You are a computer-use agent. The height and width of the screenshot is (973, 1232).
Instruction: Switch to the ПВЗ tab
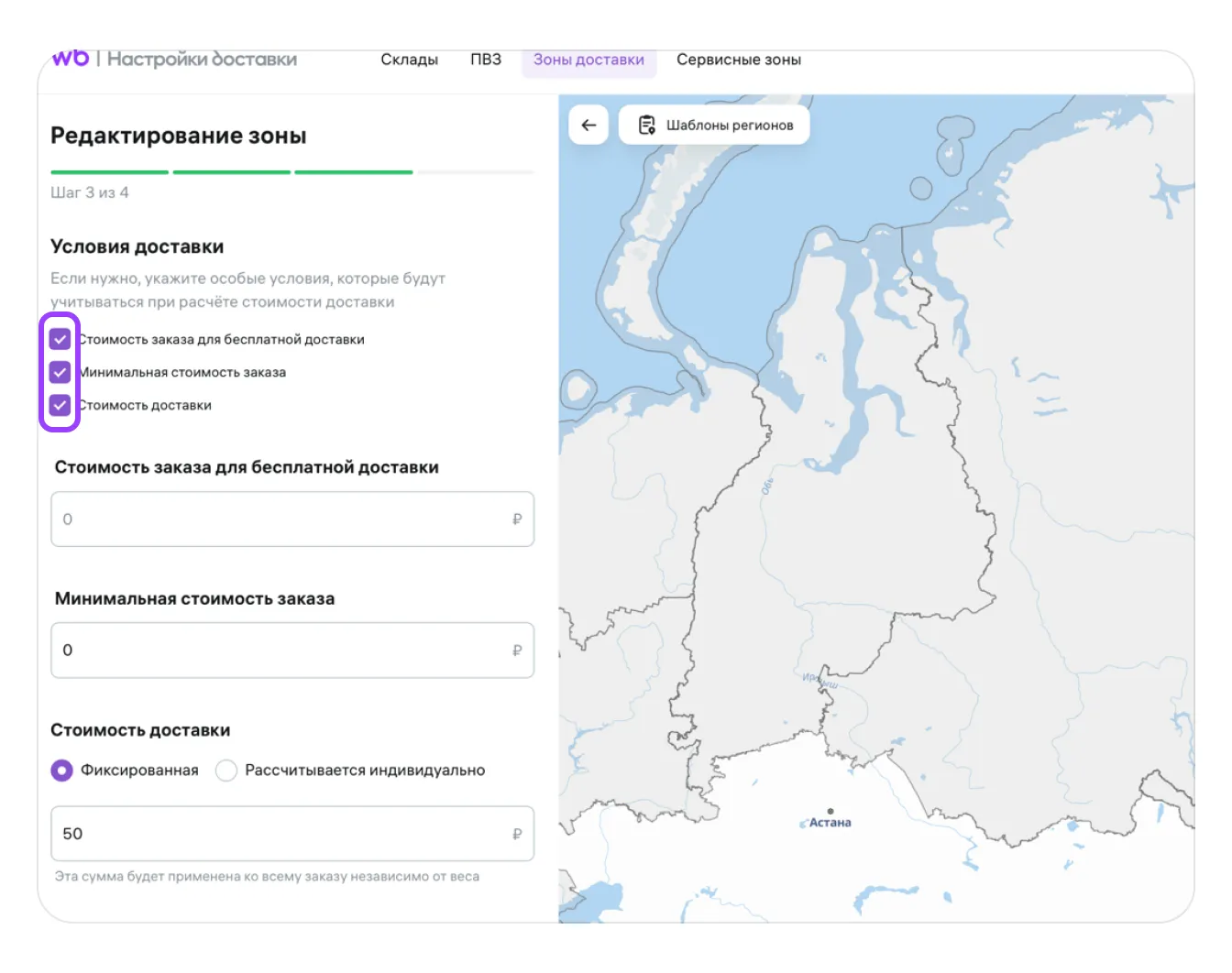pyautogui.click(x=486, y=60)
